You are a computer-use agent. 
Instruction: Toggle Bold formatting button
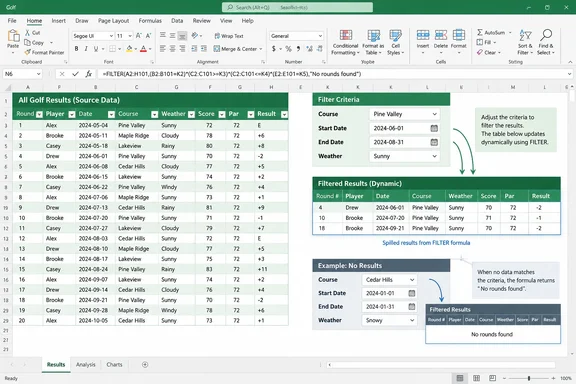click(76, 49)
